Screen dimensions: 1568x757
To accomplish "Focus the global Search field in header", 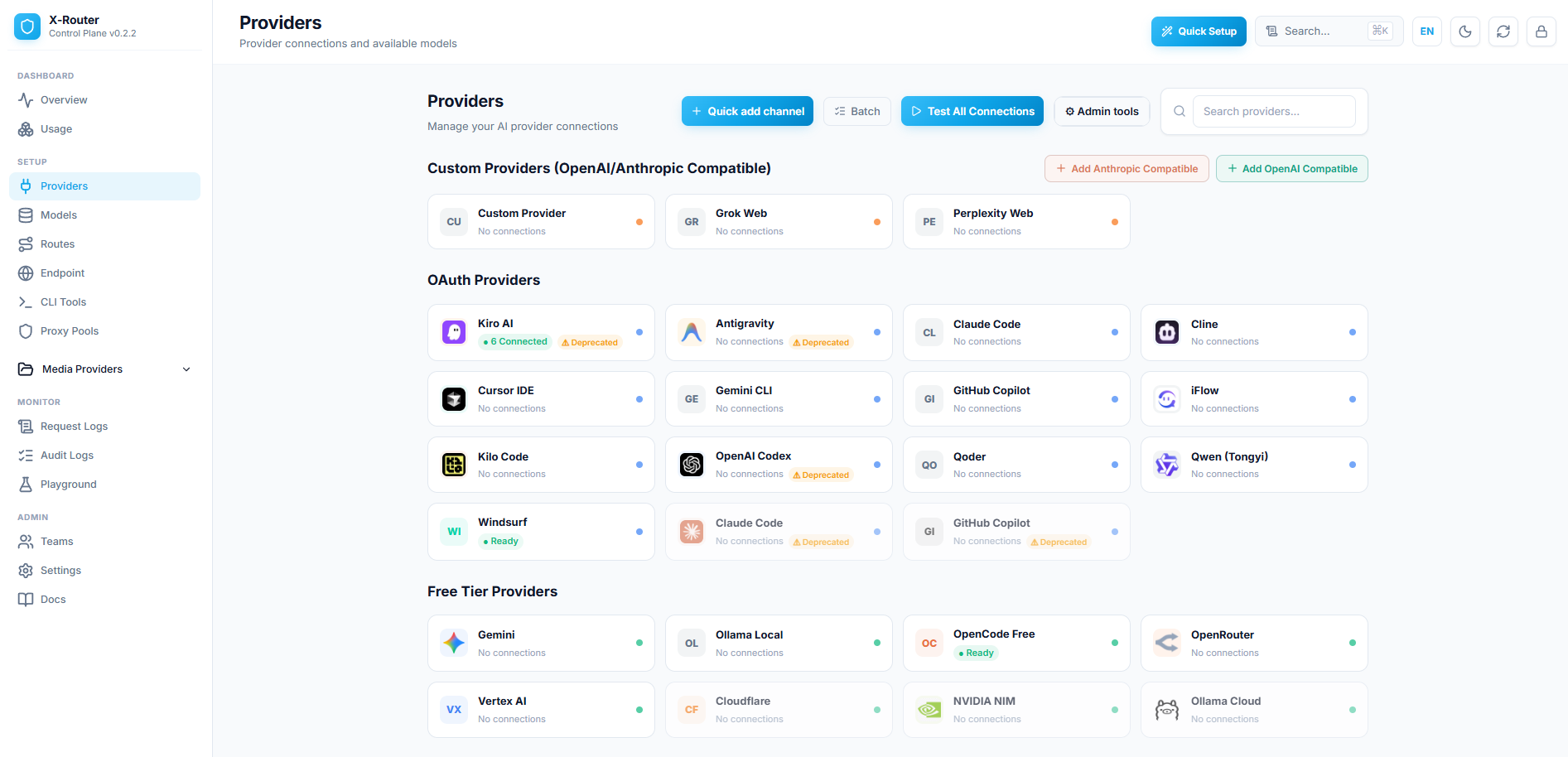I will tap(1329, 31).
